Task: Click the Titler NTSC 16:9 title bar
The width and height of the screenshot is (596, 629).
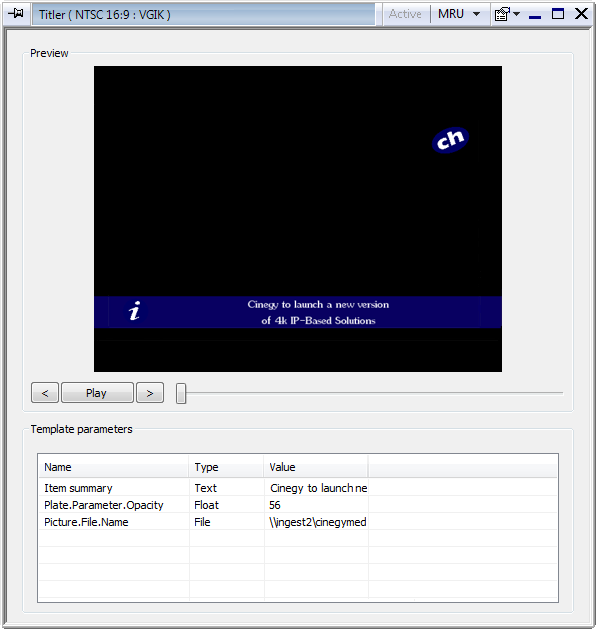Action: point(204,14)
